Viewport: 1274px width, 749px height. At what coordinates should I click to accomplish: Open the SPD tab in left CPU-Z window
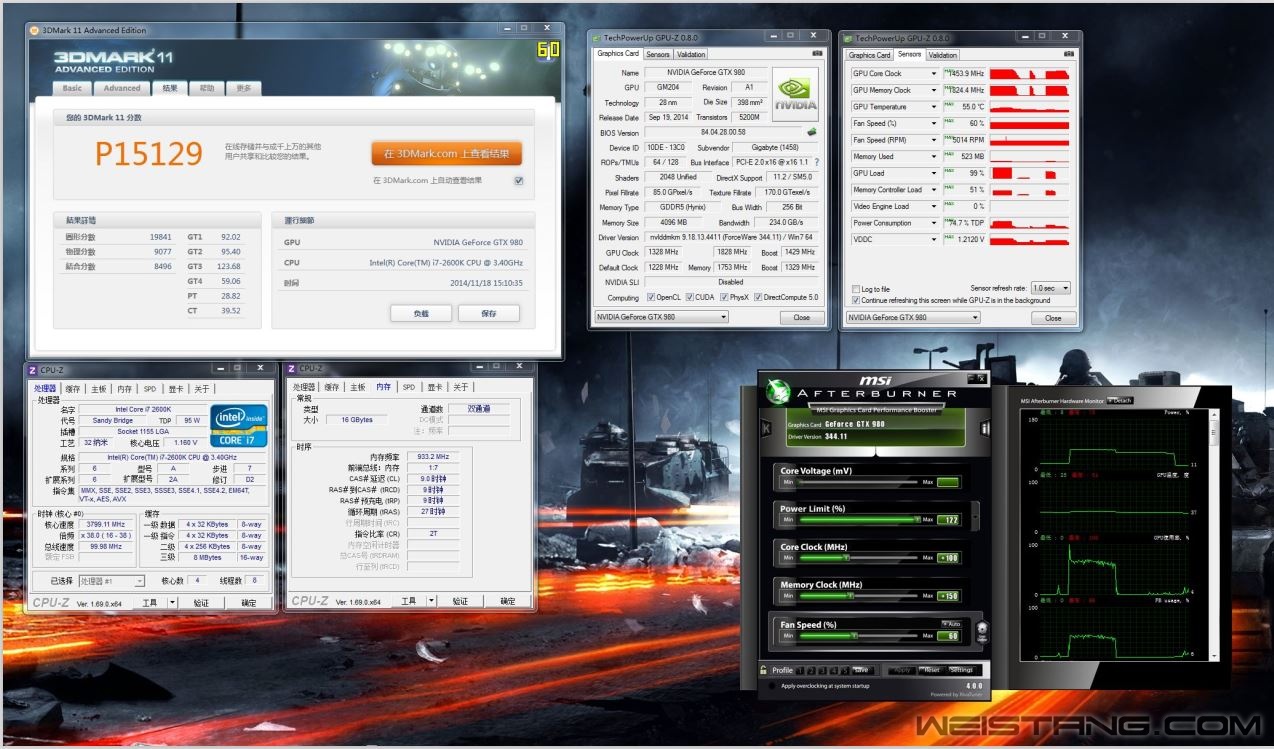click(149, 388)
